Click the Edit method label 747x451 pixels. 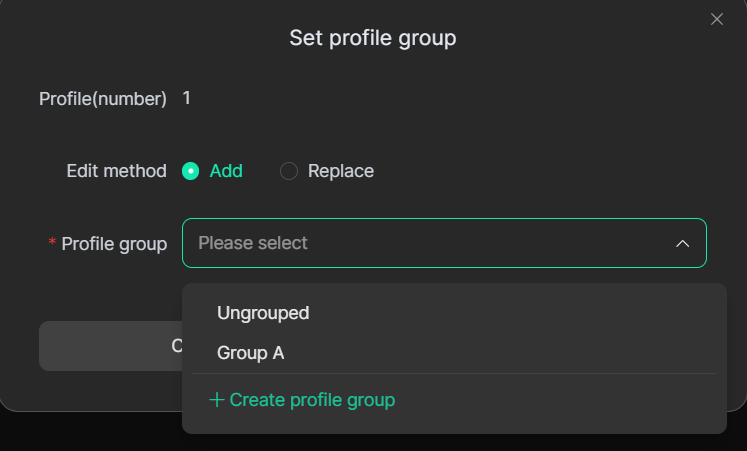(116, 171)
